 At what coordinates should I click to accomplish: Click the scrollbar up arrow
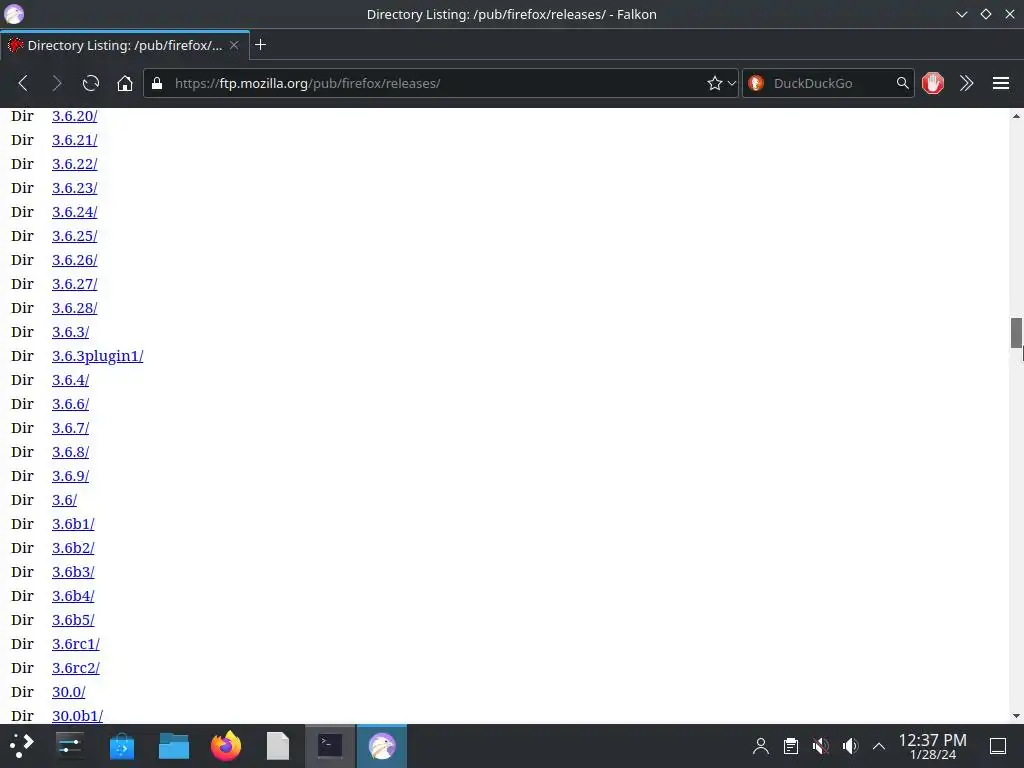pos(1016,116)
